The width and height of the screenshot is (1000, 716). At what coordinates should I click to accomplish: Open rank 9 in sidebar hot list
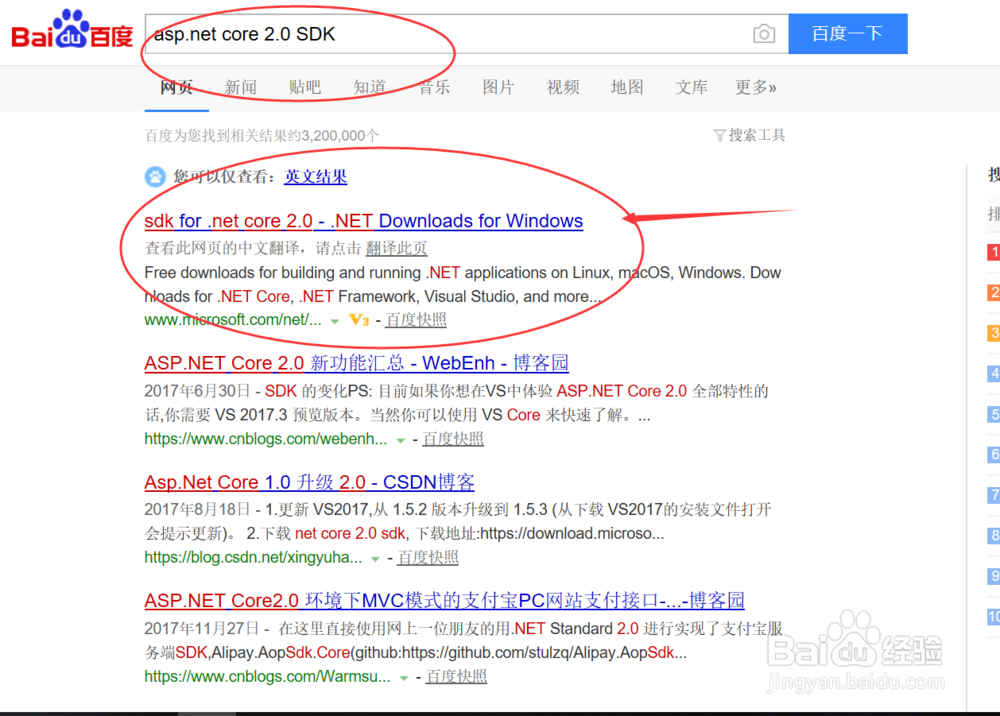(x=994, y=576)
